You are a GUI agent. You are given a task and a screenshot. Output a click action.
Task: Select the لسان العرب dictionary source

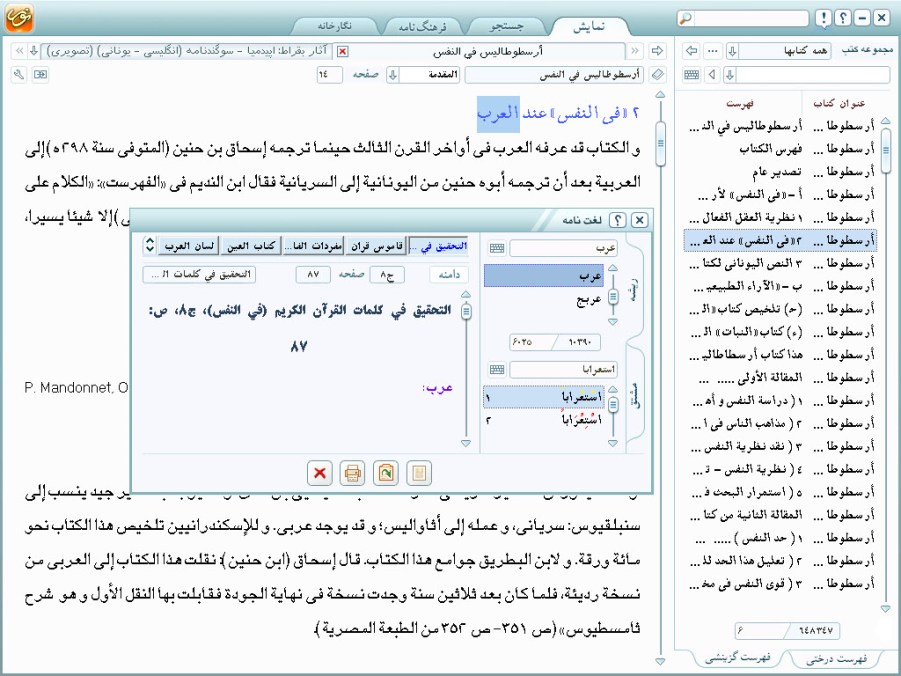189,246
